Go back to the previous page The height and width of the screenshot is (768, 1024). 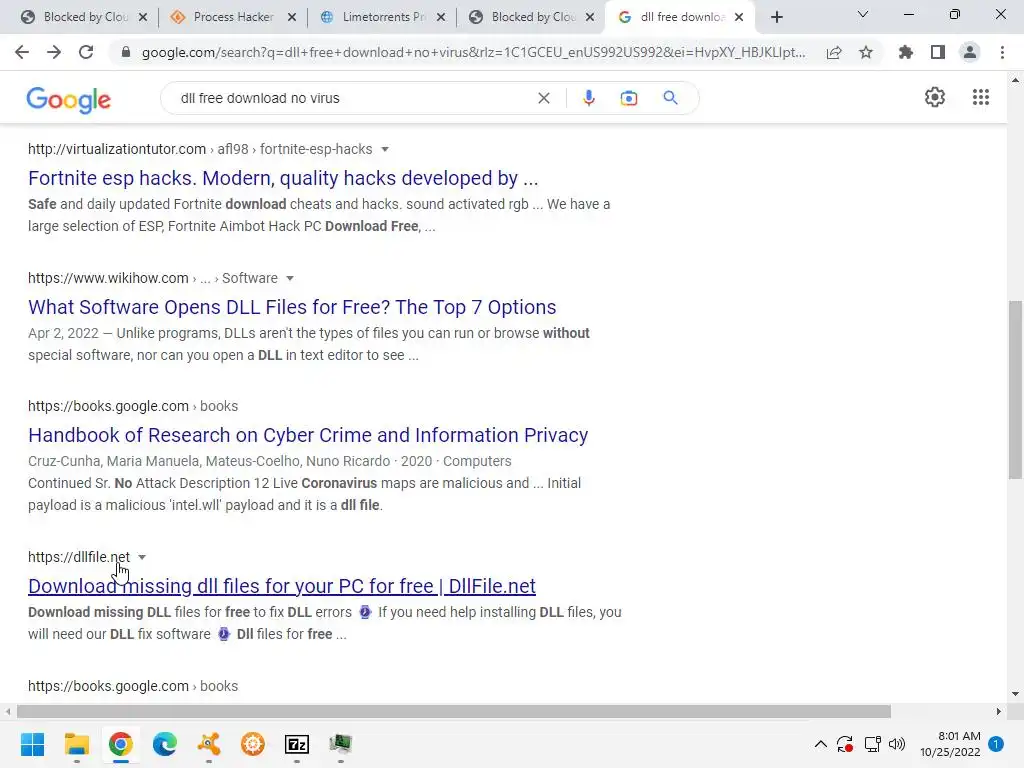(x=22, y=52)
